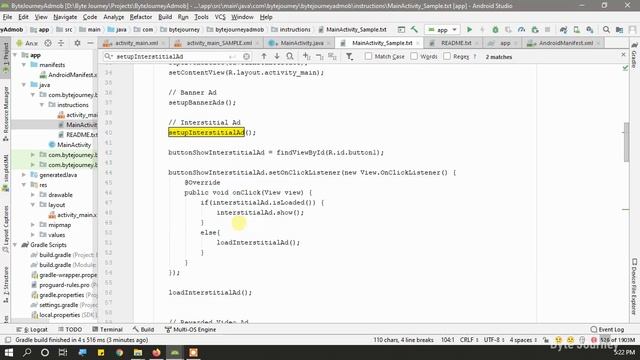Open Firefox from taskbar
This screenshot has height=360, width=640.
156,352
